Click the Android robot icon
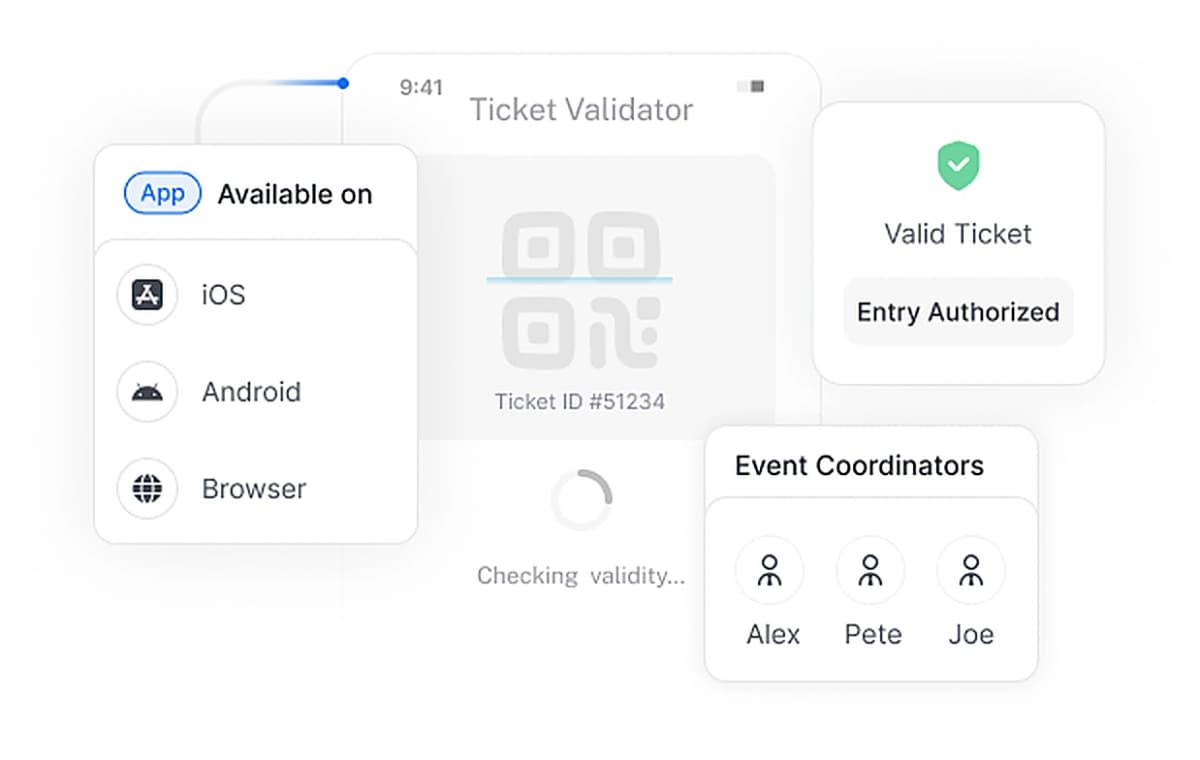The image size is (1200, 760). click(x=147, y=392)
